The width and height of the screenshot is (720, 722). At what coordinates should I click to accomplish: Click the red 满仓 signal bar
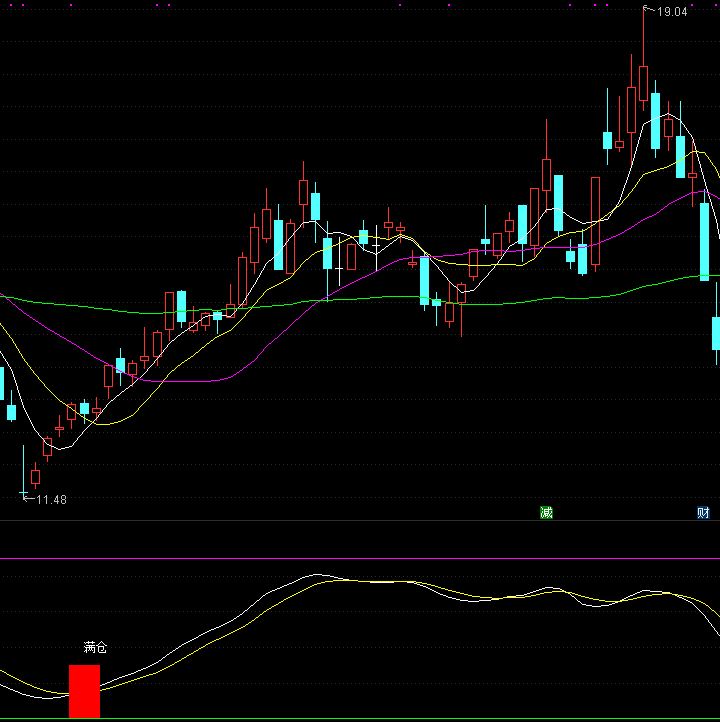pos(84,691)
